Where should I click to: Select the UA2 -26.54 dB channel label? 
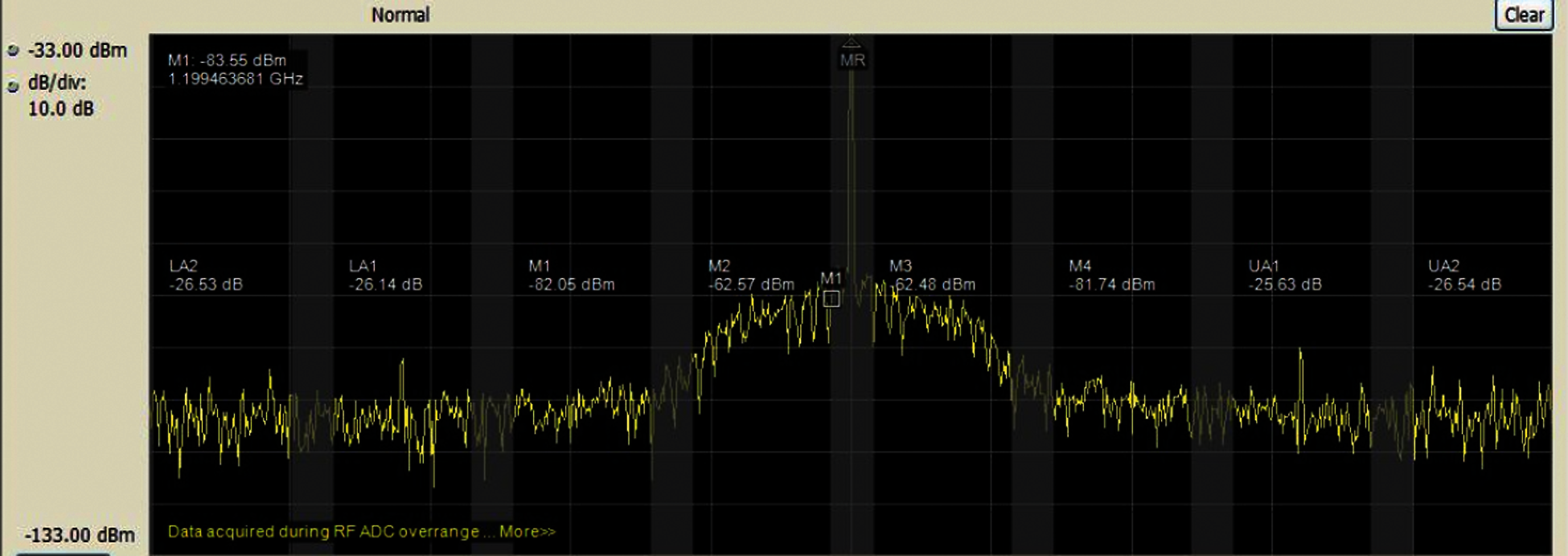tap(1463, 276)
